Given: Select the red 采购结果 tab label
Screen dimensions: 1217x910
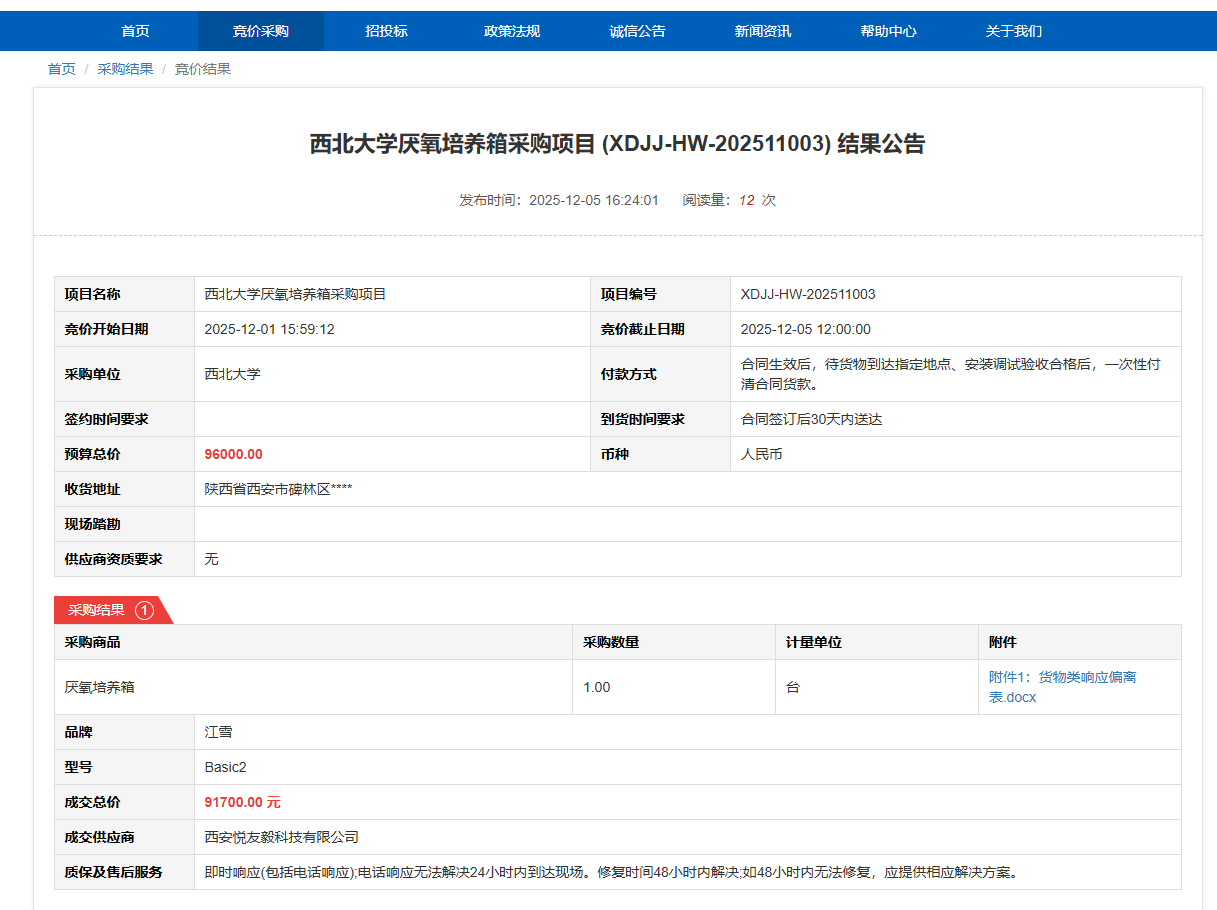Looking at the screenshot, I should [x=96, y=610].
